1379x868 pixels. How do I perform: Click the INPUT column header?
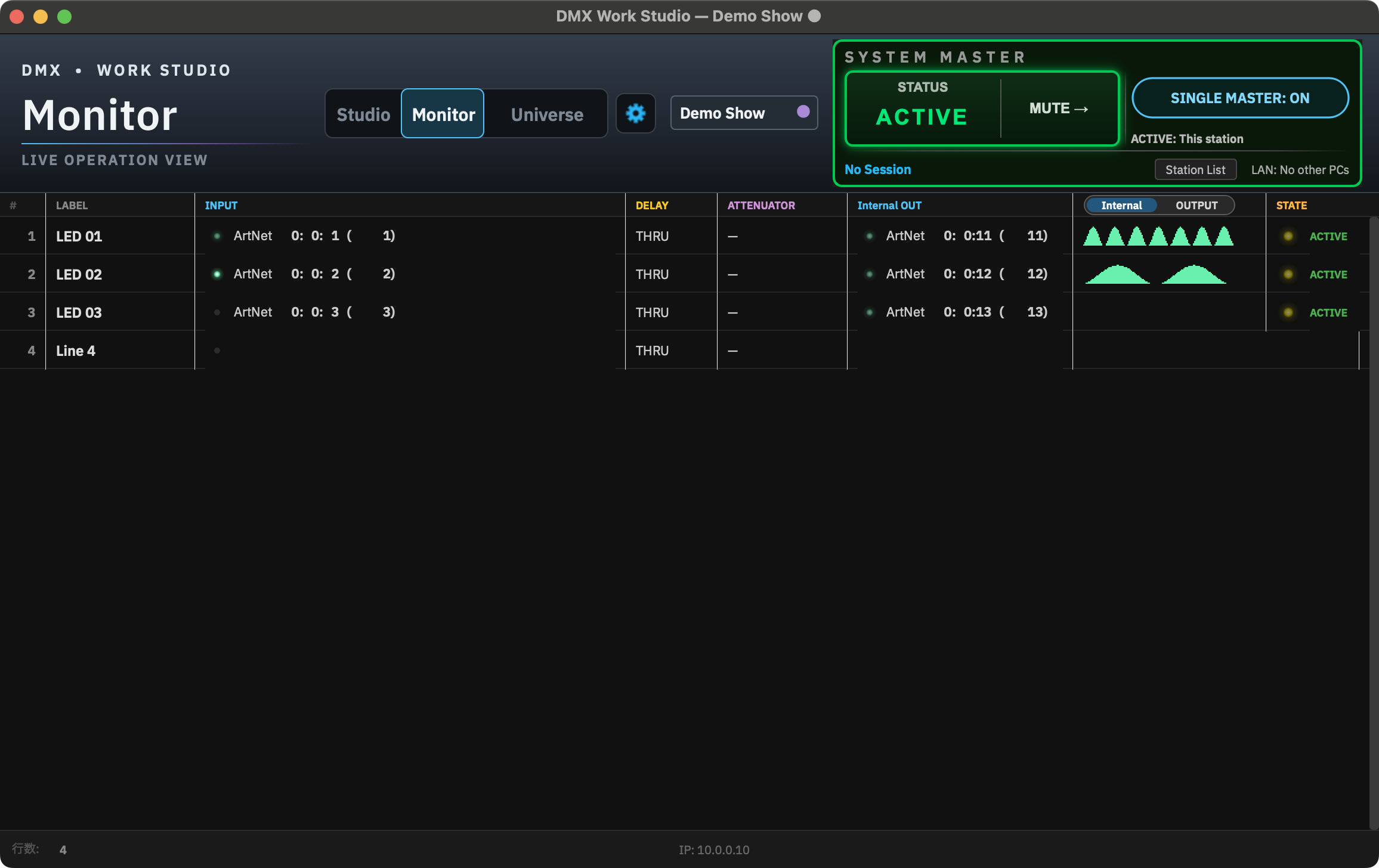(x=221, y=206)
